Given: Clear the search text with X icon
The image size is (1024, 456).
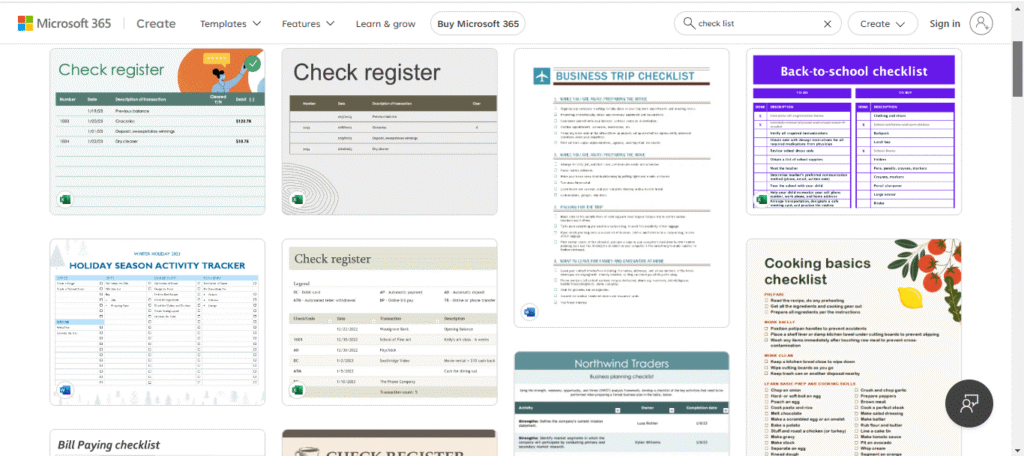Looking at the screenshot, I should 827,24.
